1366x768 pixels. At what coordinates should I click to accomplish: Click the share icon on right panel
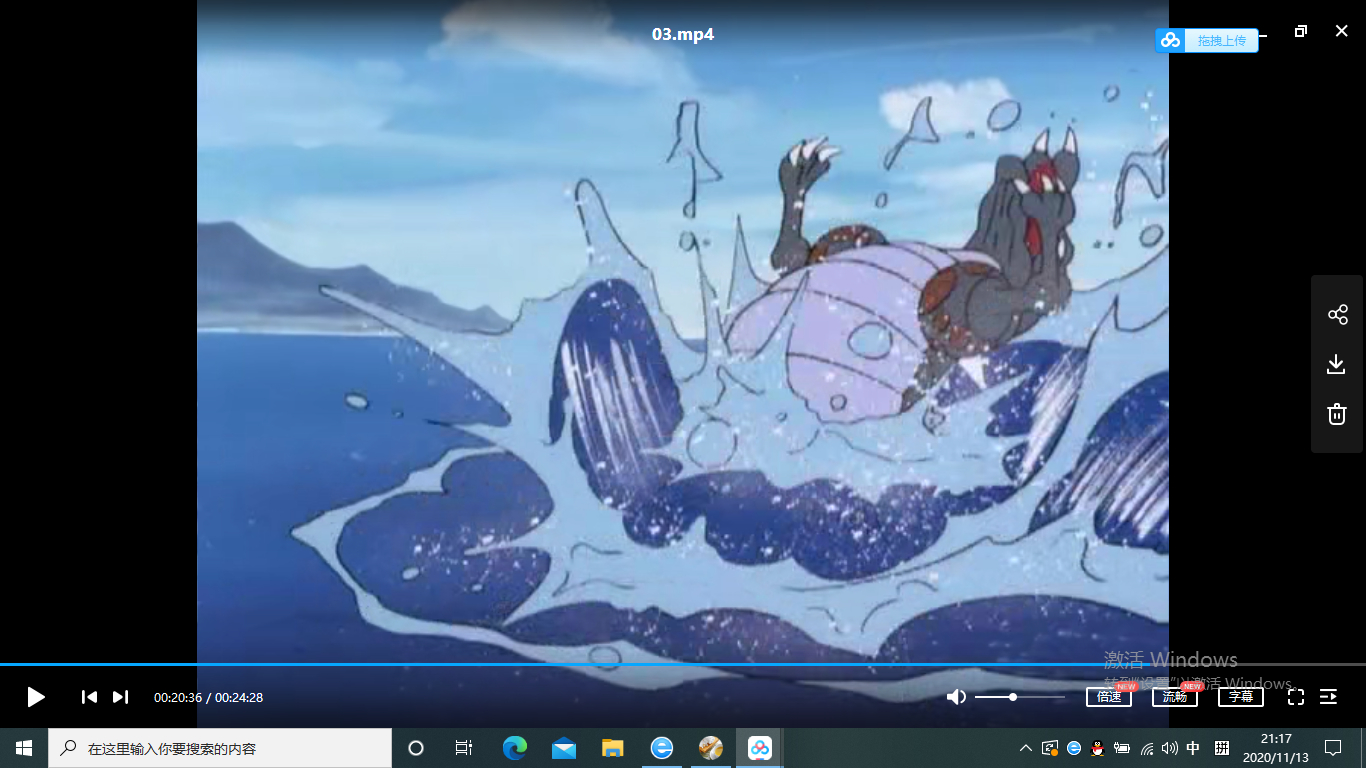pos(1337,315)
